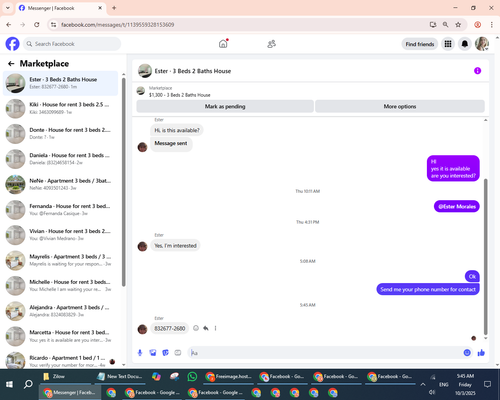
Task: Show hidden system tray icons
Action: point(423,384)
